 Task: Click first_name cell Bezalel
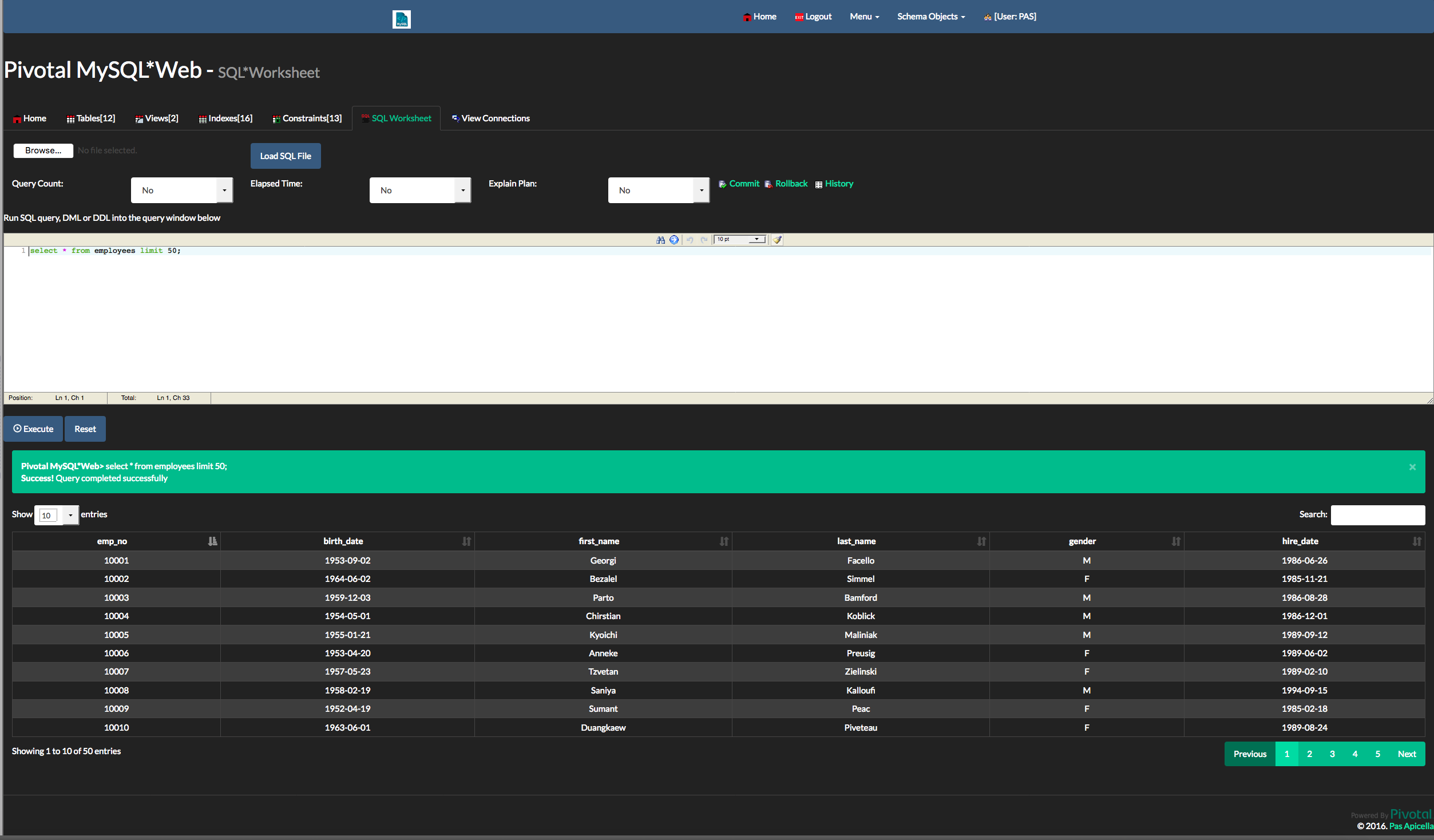pyautogui.click(x=603, y=579)
